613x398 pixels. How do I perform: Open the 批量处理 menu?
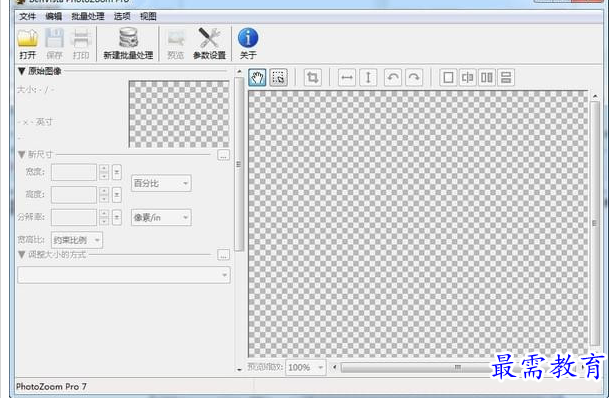click(88, 16)
